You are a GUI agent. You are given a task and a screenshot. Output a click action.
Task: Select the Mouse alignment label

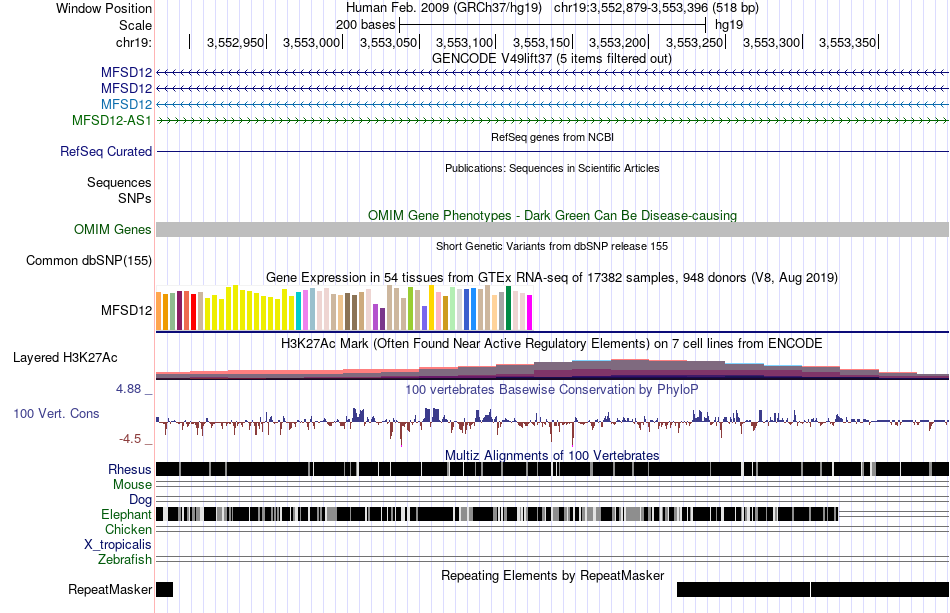click(132, 485)
